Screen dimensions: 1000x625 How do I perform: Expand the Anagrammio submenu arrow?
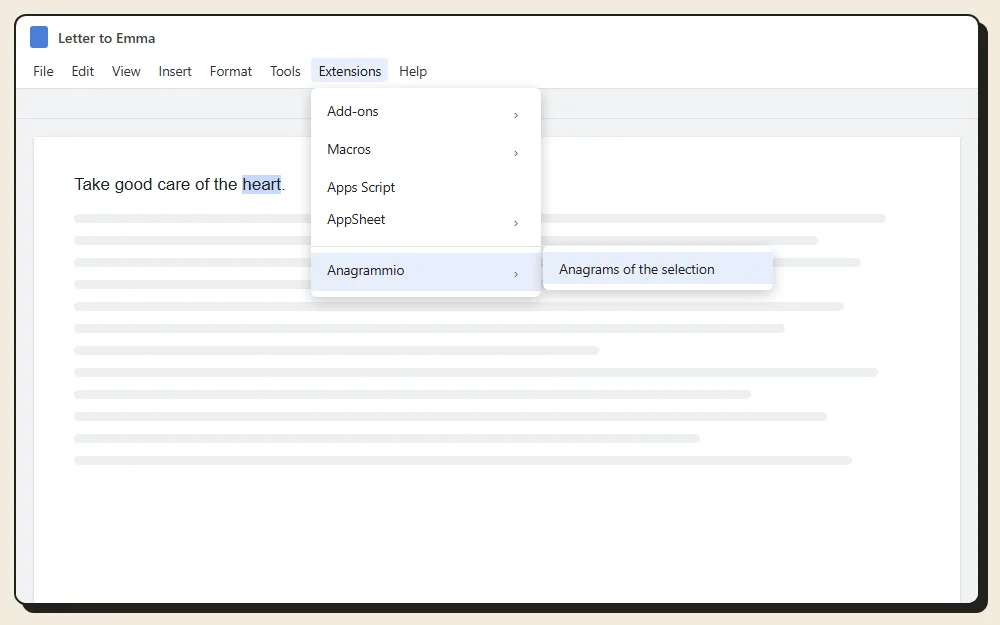516,274
